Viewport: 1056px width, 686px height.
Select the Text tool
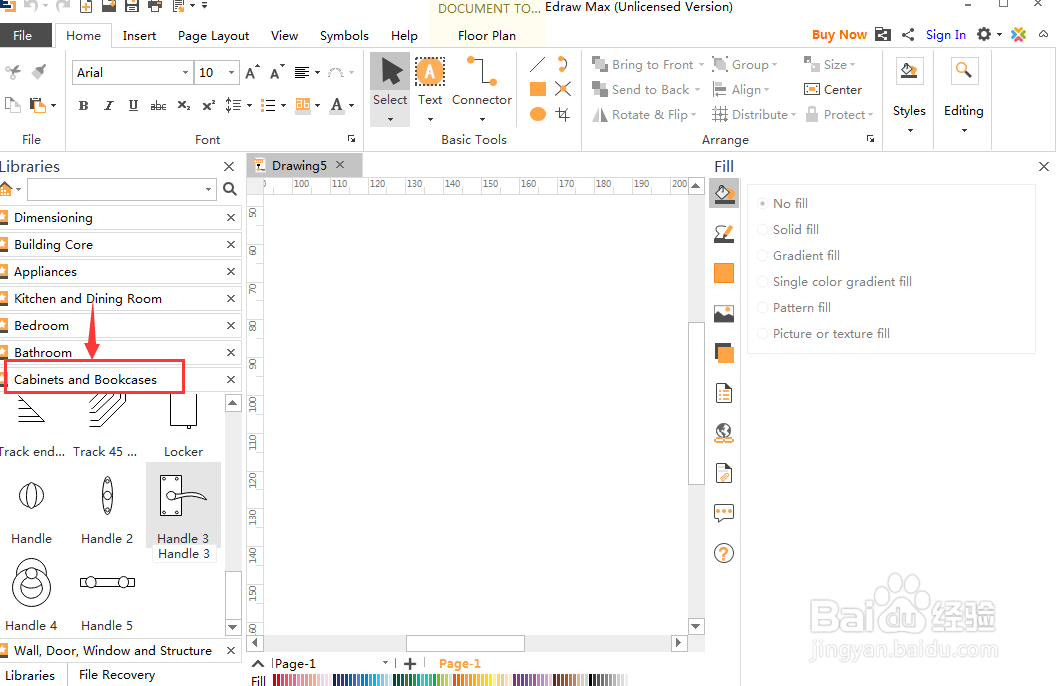pyautogui.click(x=430, y=83)
